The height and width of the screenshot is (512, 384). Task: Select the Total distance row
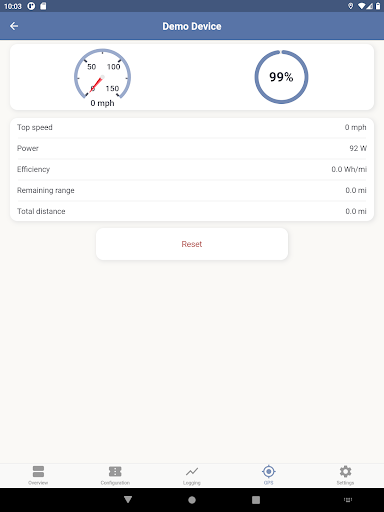pos(192,211)
